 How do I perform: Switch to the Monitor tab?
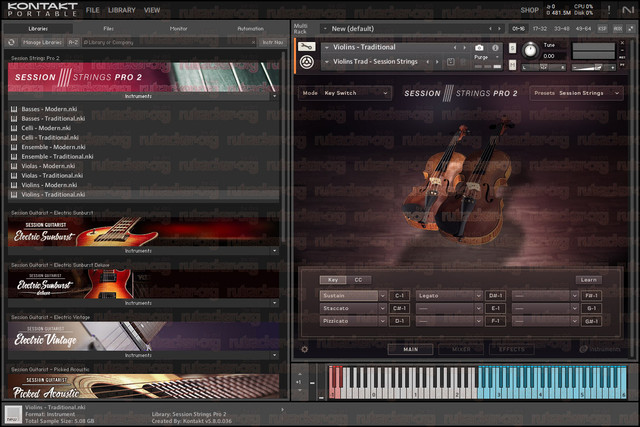click(x=178, y=29)
